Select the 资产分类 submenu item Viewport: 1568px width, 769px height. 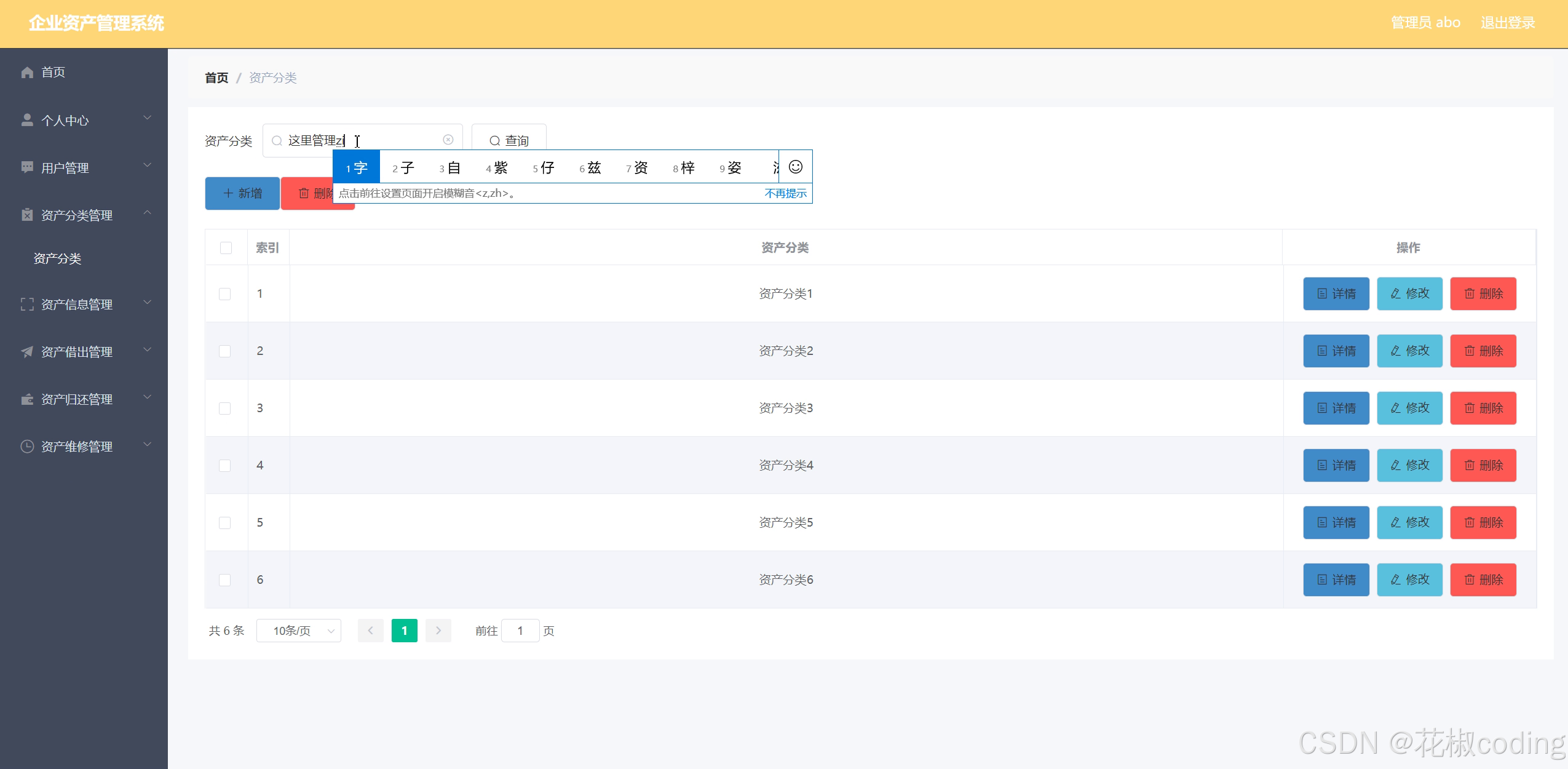tap(57, 258)
